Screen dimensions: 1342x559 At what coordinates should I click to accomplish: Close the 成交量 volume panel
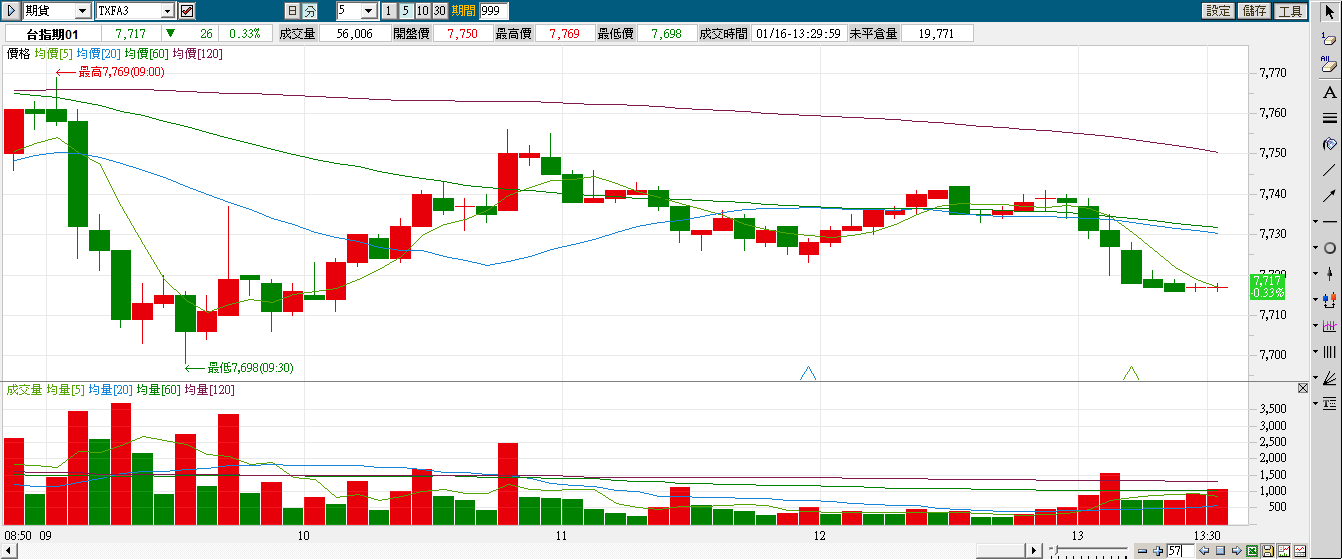[1303, 388]
